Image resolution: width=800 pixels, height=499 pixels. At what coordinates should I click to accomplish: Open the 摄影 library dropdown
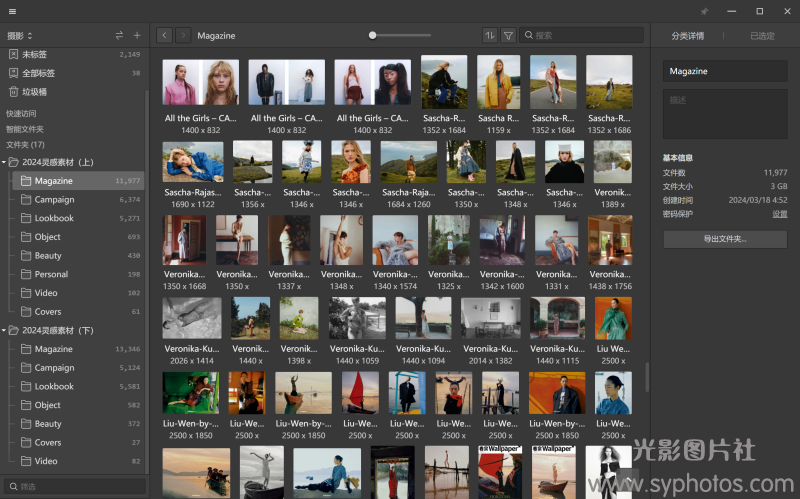coord(20,35)
